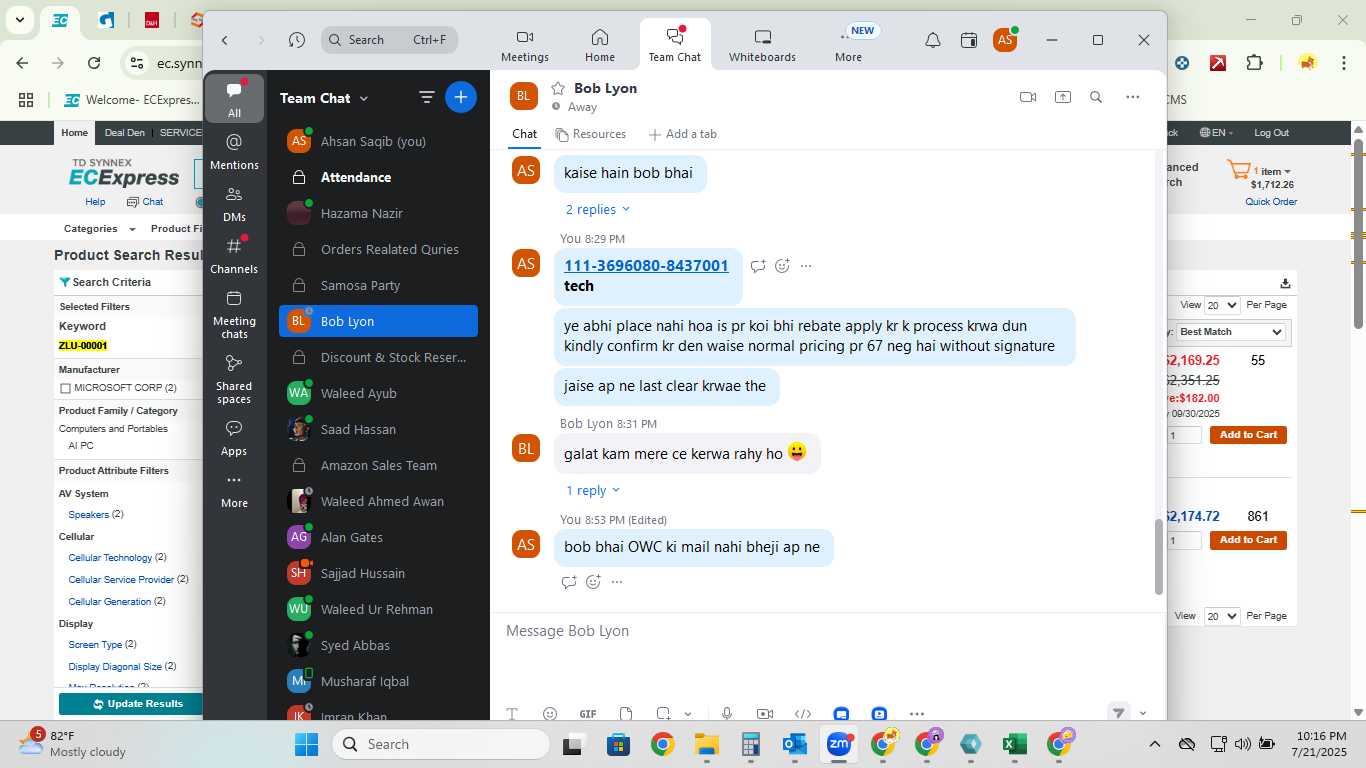Open the Whiteboards tab
This screenshot has height=768, width=1366.
[x=762, y=45]
